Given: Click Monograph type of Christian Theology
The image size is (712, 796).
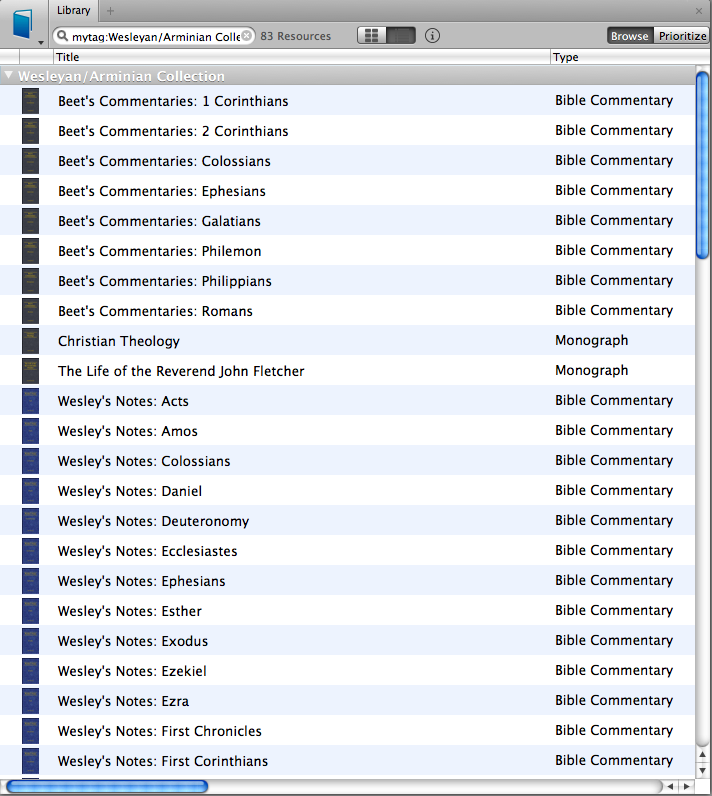Looking at the screenshot, I should pyautogui.click(x=592, y=340).
